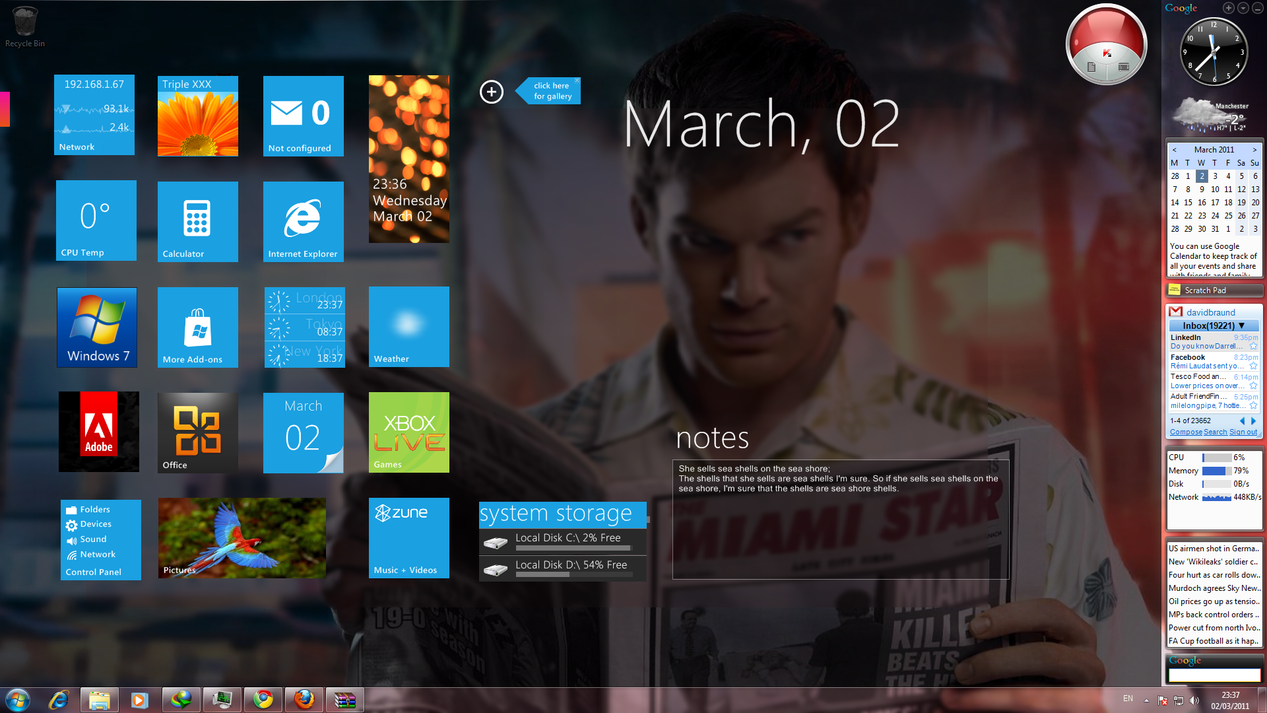Click Network in the Control Panel tile
Screen dimensions: 1267x713
coord(90,554)
